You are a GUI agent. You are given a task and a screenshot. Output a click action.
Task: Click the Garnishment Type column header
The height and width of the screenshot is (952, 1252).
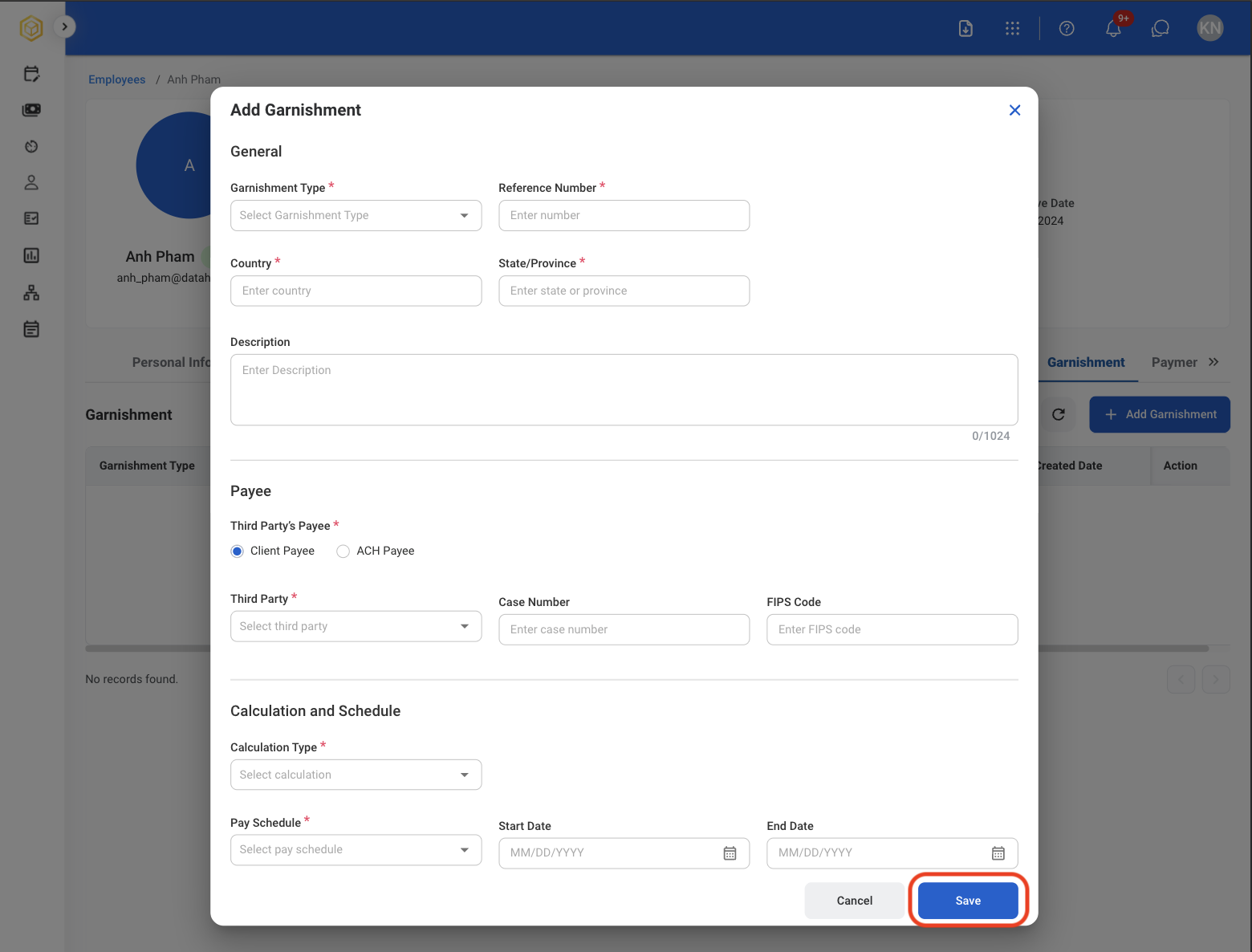(147, 466)
